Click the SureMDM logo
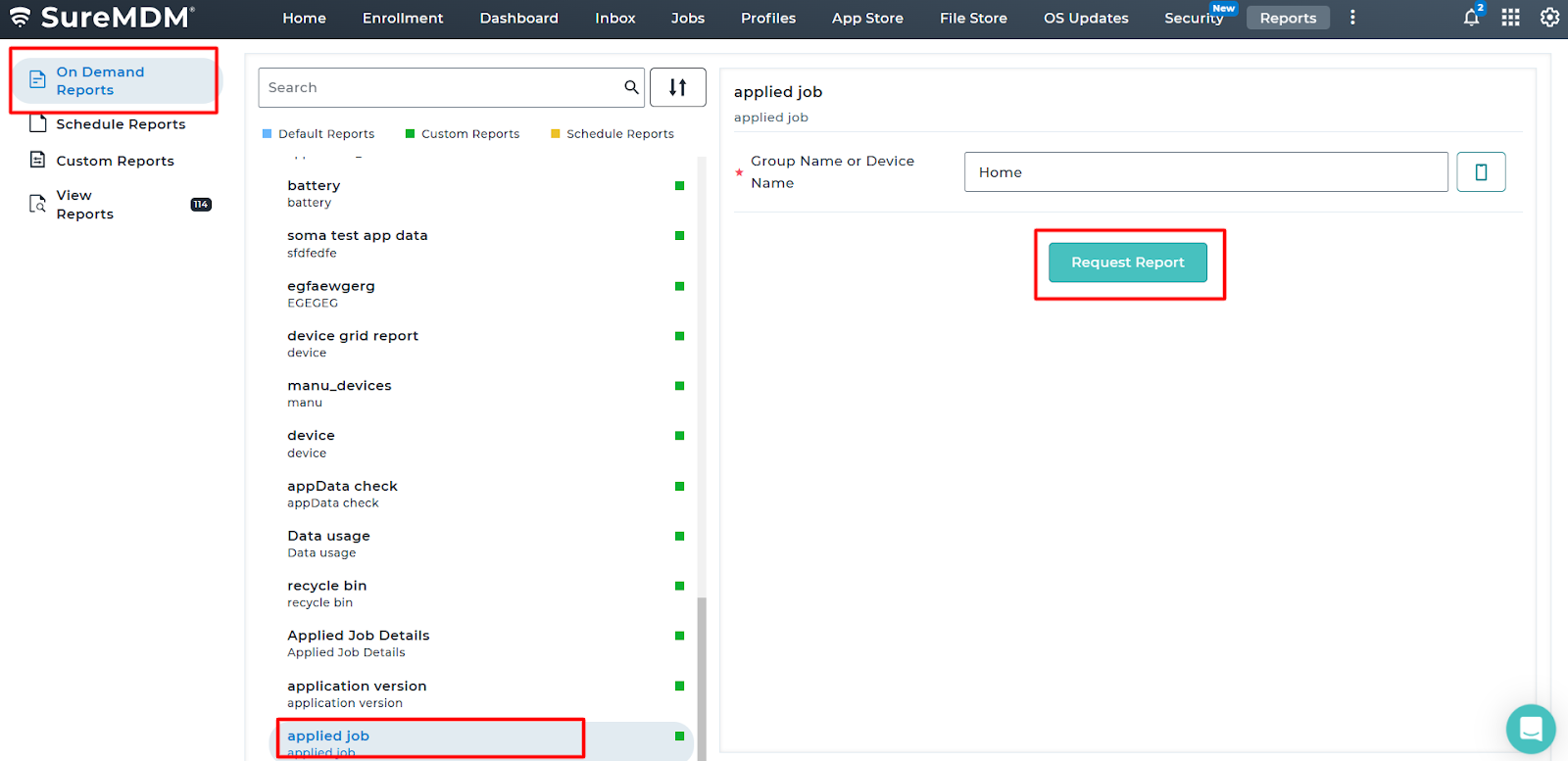 coord(103,18)
